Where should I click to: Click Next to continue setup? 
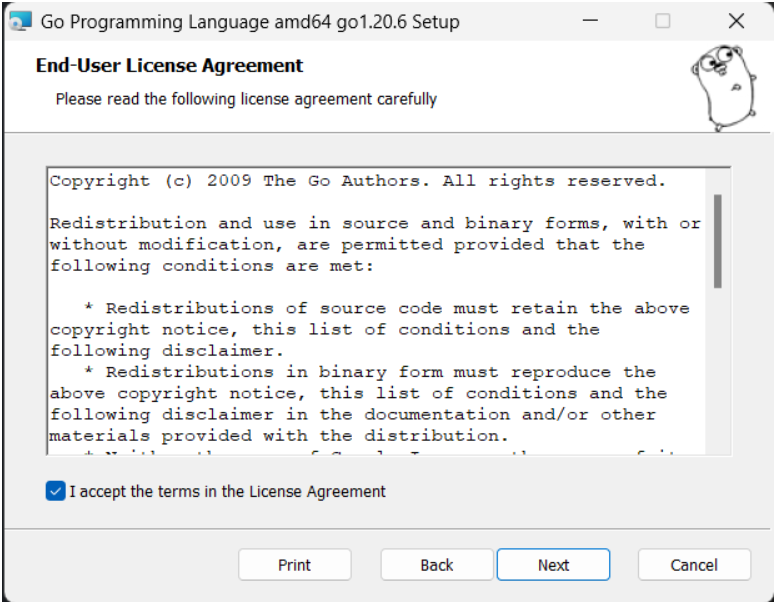[553, 564]
